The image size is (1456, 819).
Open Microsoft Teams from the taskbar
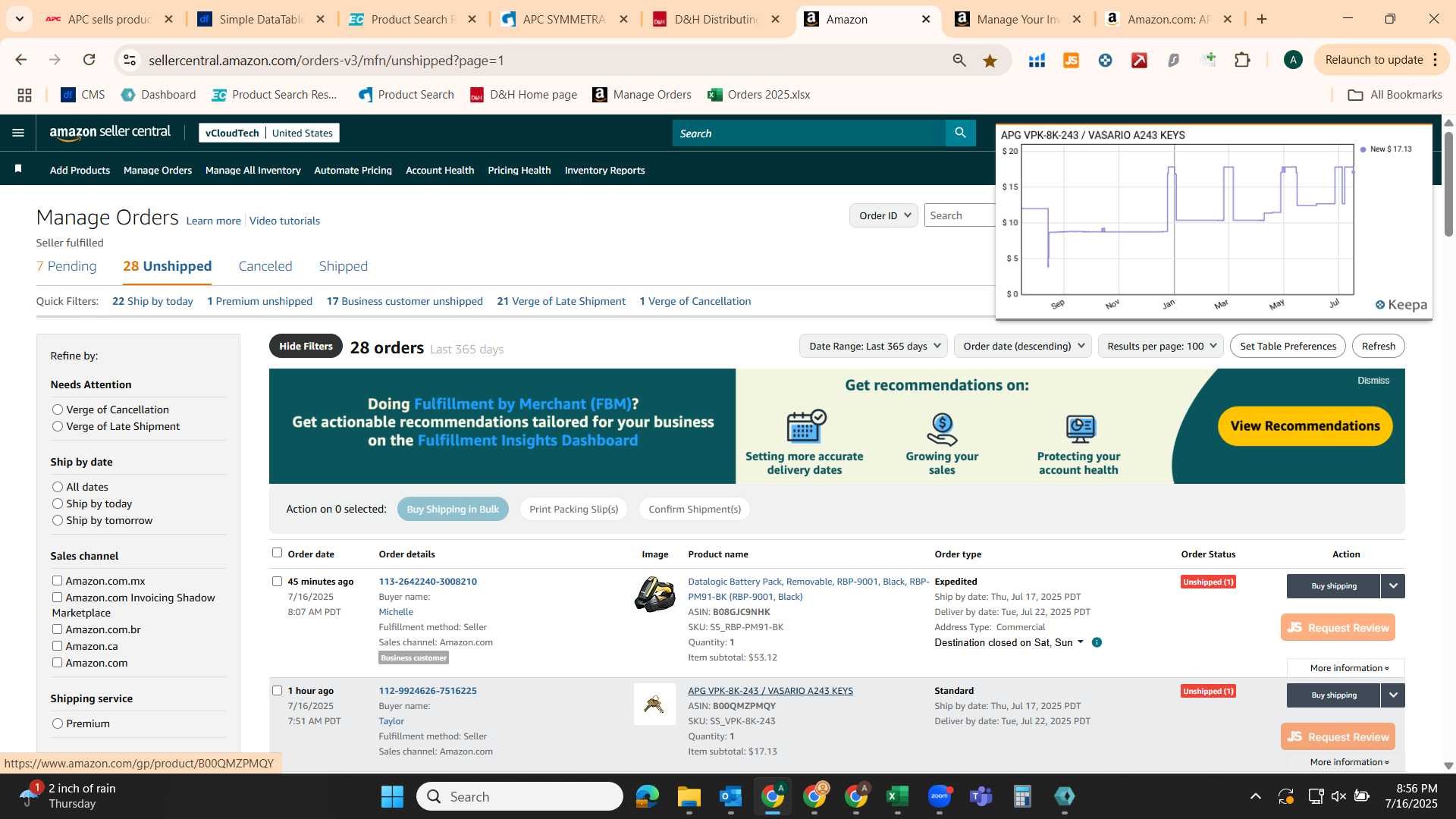[981, 796]
